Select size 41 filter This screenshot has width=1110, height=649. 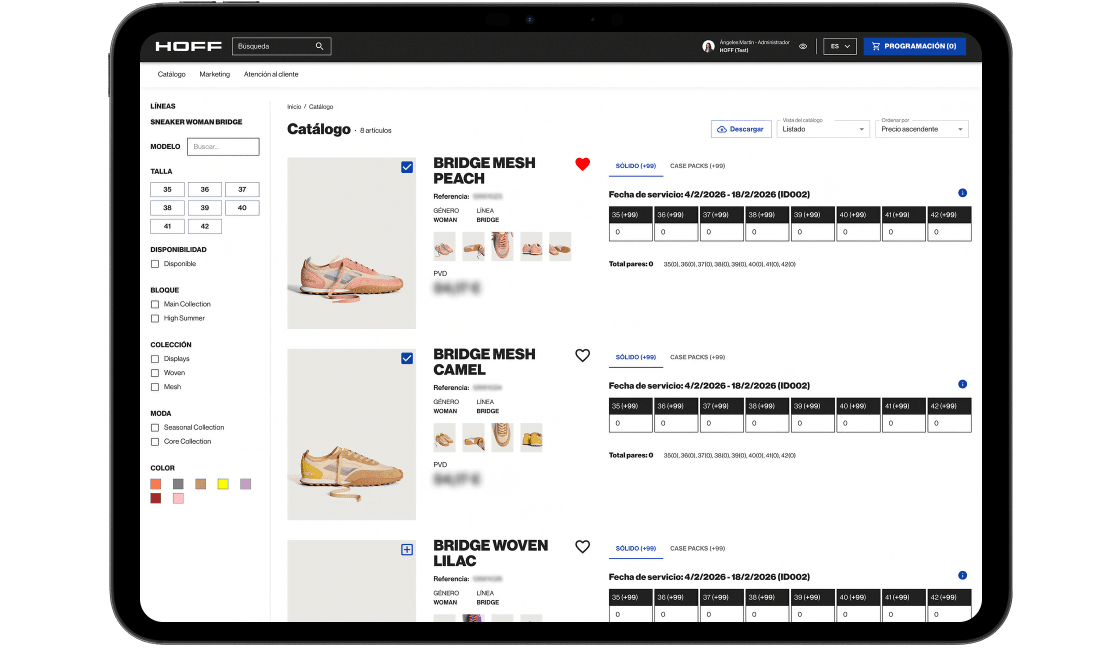coord(167,226)
